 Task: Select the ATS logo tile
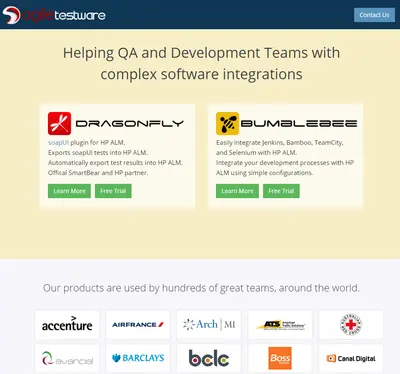[280, 324]
